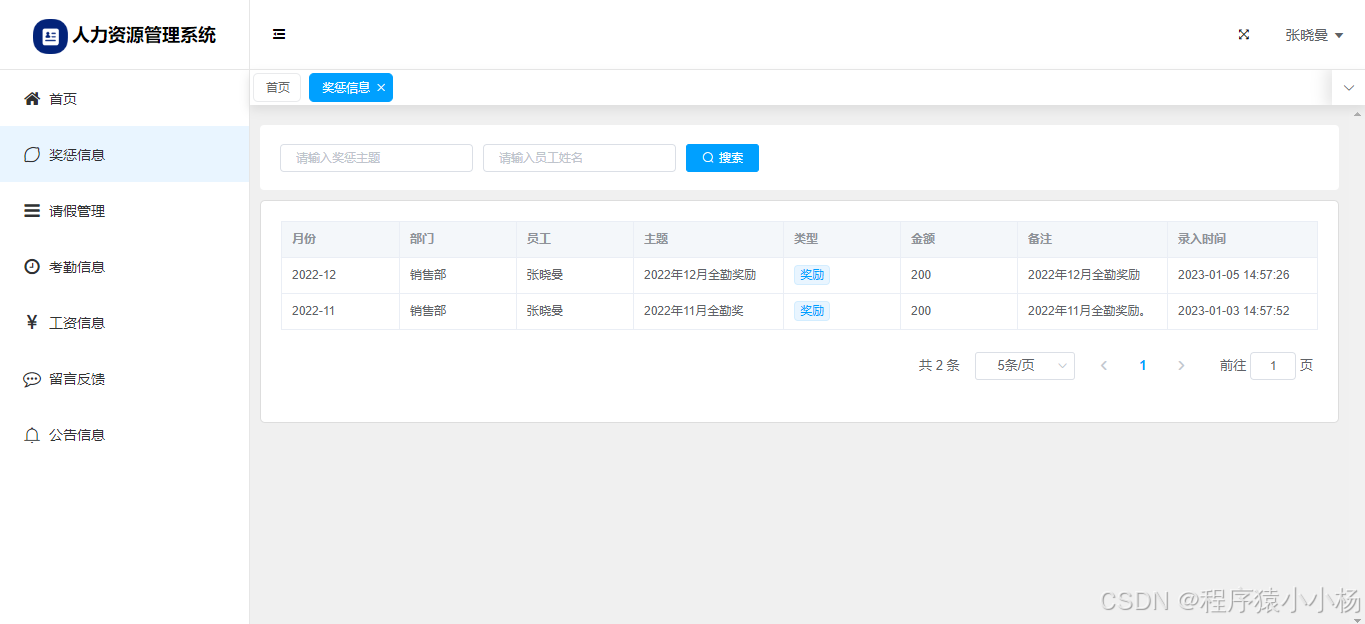Screen dimensions: 1365x624
Task: Click 2022年12月全勤奖励 in the 主题 column
Action: click(x=700, y=275)
